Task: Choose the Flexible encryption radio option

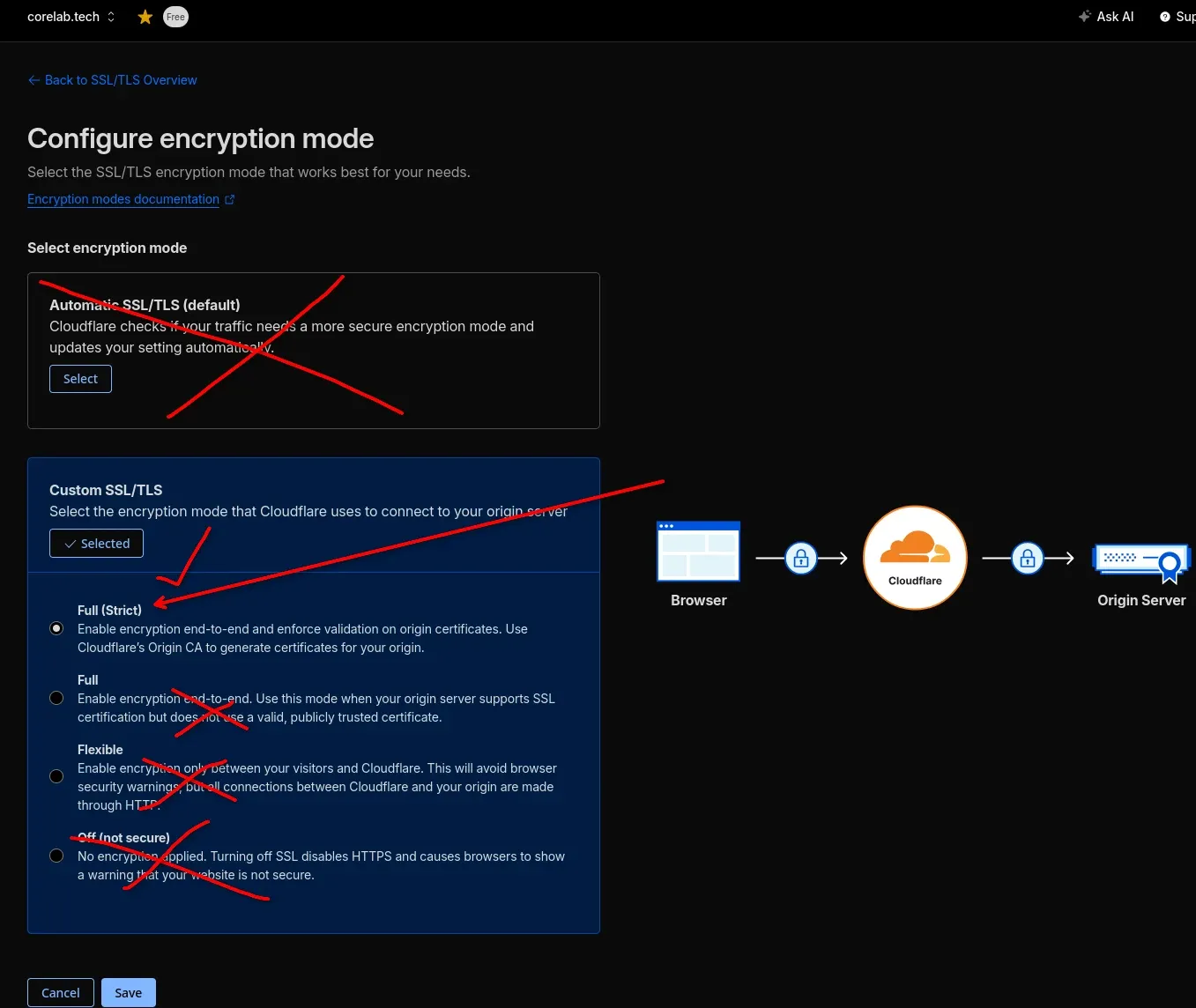Action: coord(56,776)
